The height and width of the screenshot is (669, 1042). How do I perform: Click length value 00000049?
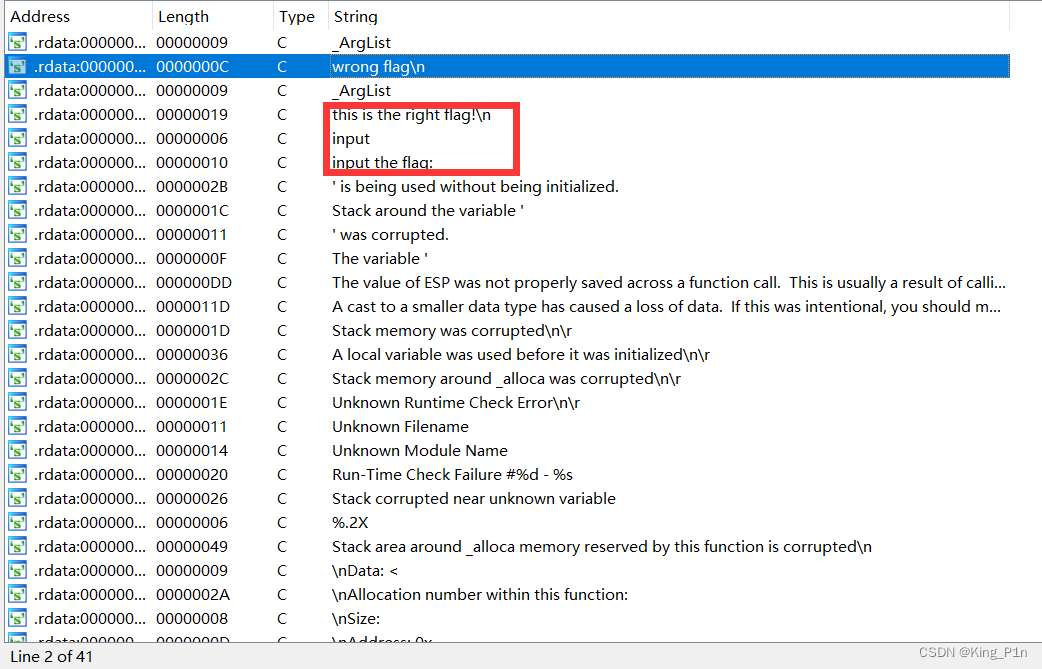(x=192, y=547)
